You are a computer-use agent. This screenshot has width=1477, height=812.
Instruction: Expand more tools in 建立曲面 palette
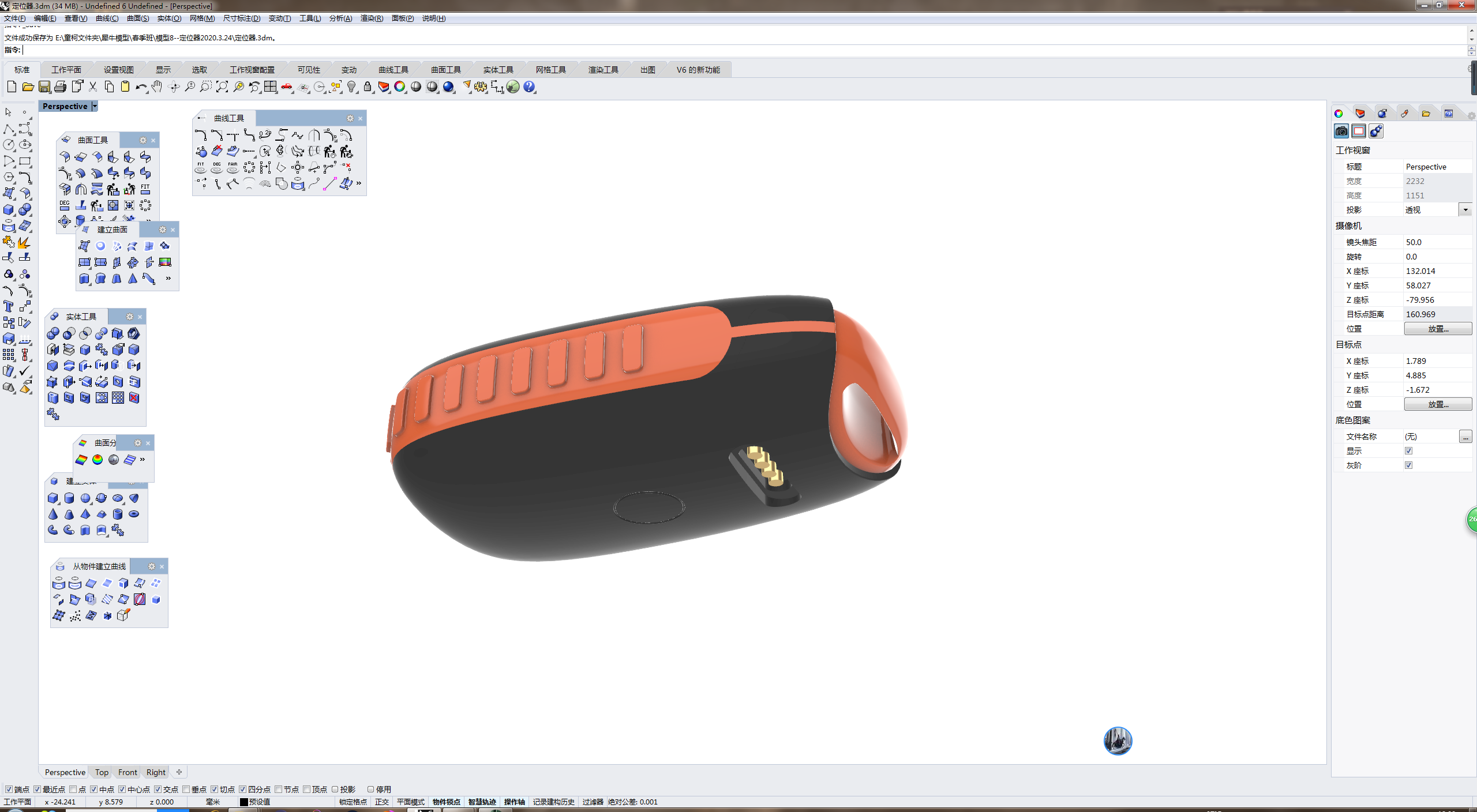pyautogui.click(x=168, y=279)
